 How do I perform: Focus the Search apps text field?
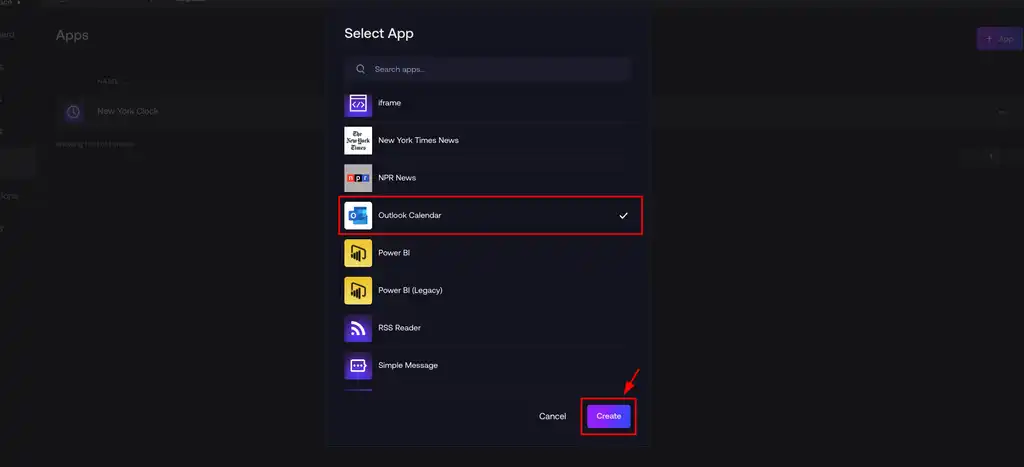(x=495, y=70)
